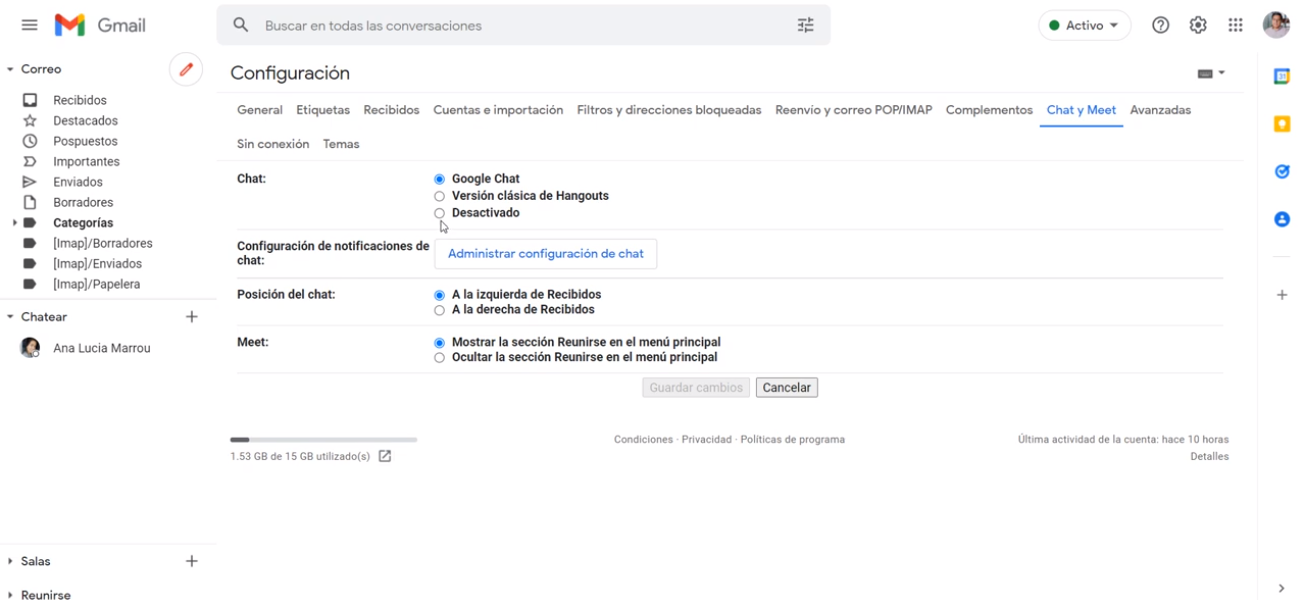Click the search magnifier icon

pyautogui.click(x=240, y=25)
